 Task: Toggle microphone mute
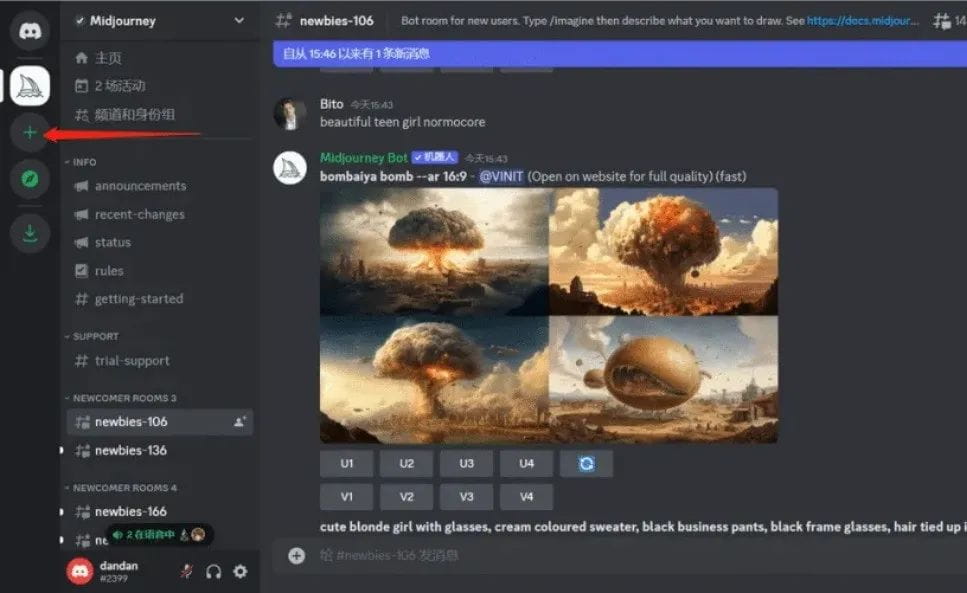point(186,571)
